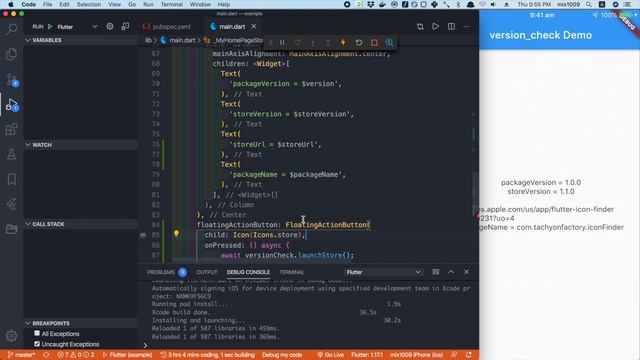Select the main.dart editor tab

click(232, 27)
